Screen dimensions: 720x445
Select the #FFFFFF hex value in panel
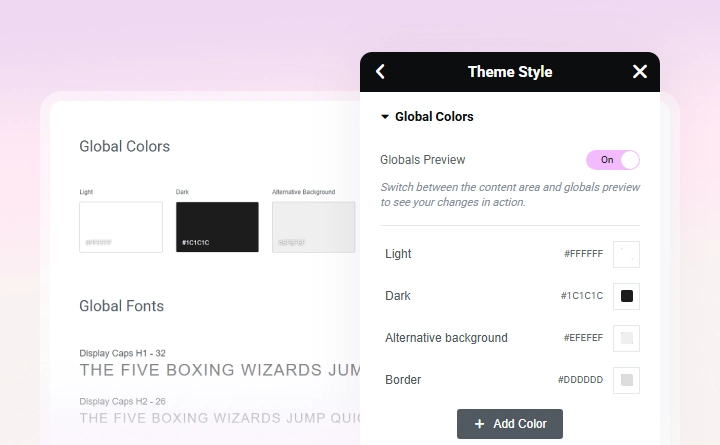(x=583, y=254)
